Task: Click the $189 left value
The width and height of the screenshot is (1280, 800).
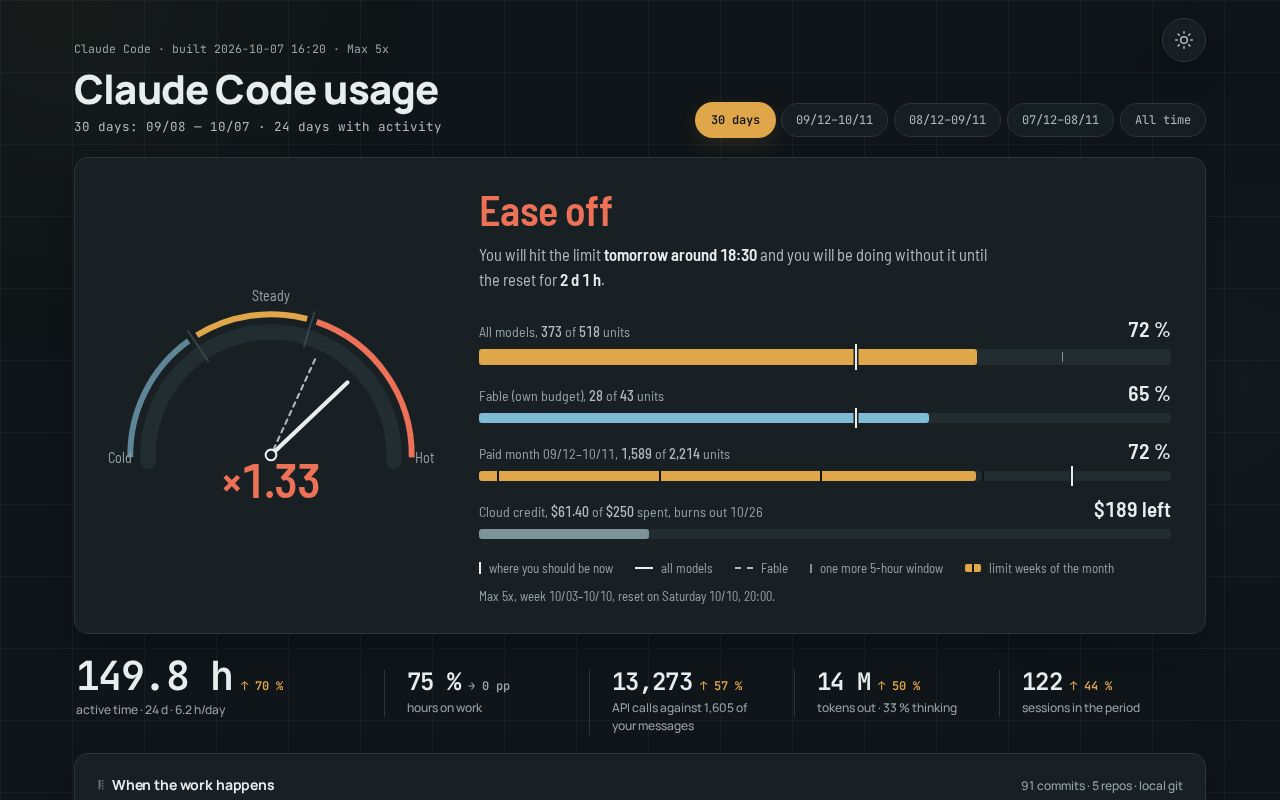Action: click(x=1132, y=510)
